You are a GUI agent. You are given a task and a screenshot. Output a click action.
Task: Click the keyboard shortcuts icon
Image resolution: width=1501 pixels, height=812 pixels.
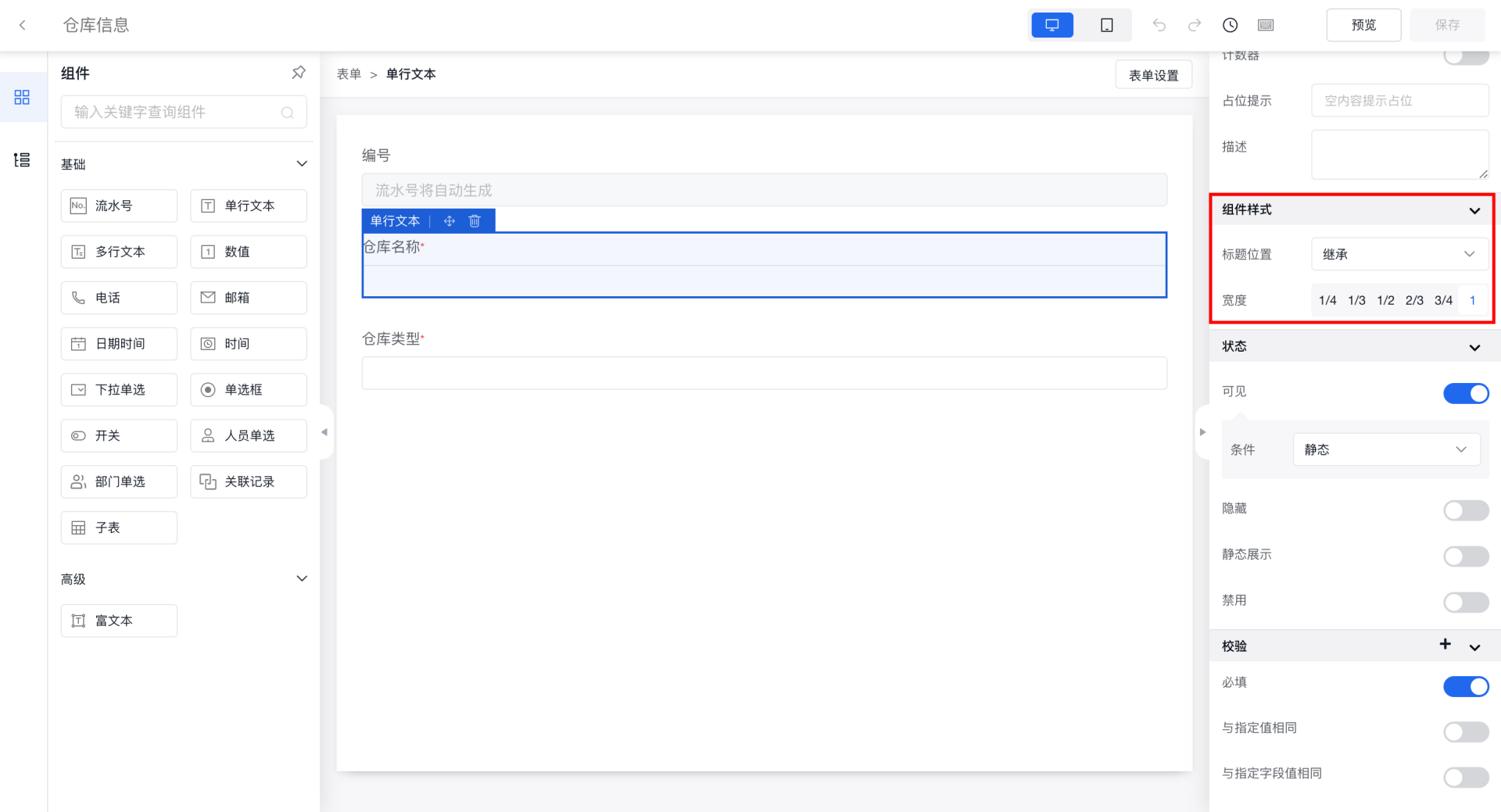pyautogui.click(x=1266, y=25)
